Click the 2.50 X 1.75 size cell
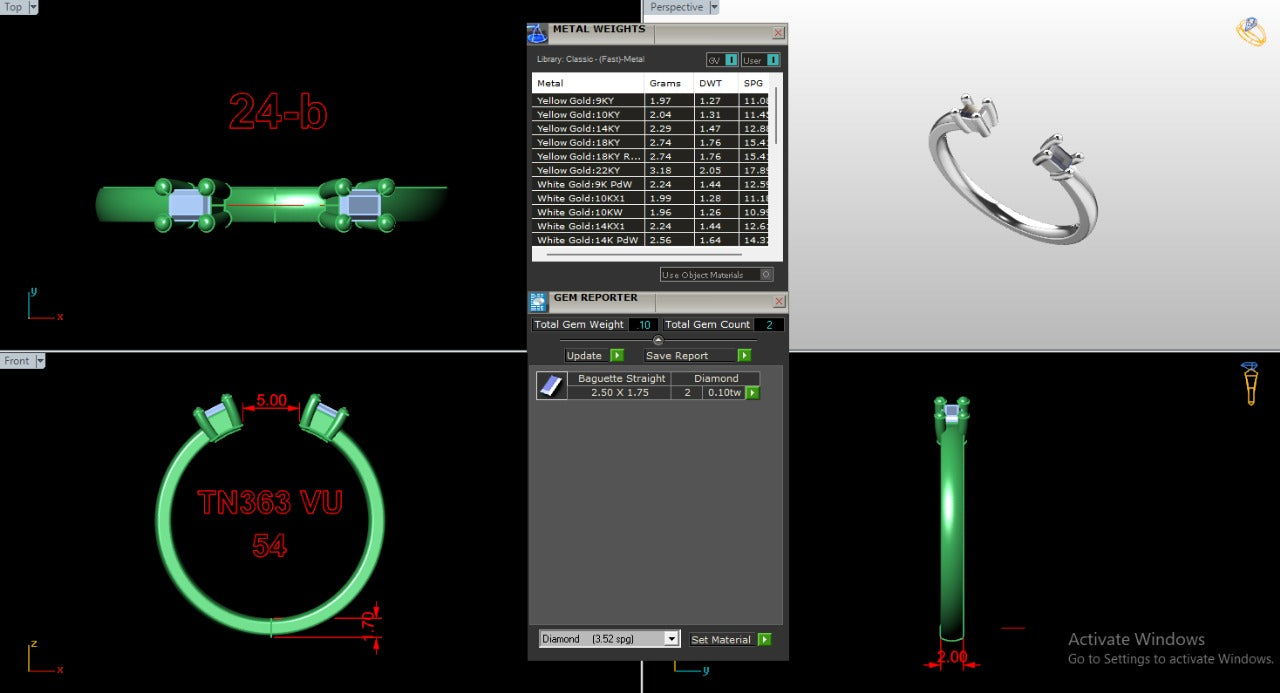The height and width of the screenshot is (693, 1280). coord(621,393)
